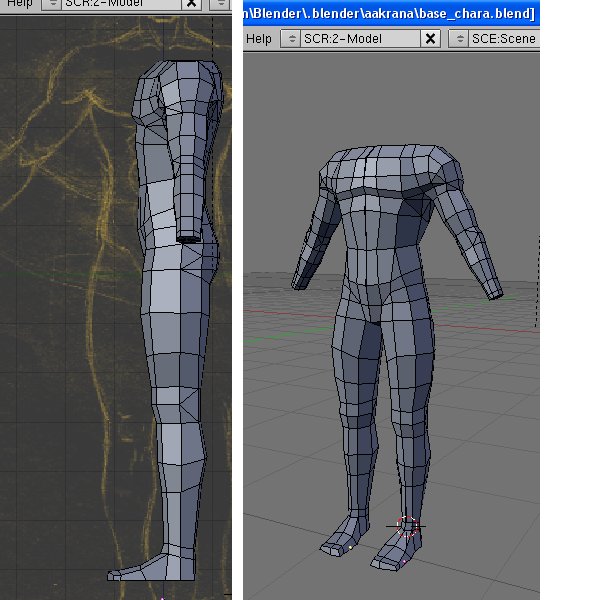Click the 3D cursor at the model's ankle
Screen dimensions: 600x600
tap(406, 527)
